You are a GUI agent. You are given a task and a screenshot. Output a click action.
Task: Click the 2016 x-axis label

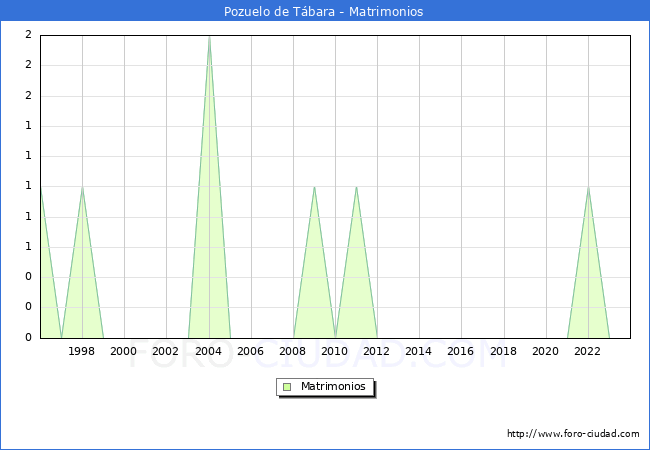coord(461,351)
